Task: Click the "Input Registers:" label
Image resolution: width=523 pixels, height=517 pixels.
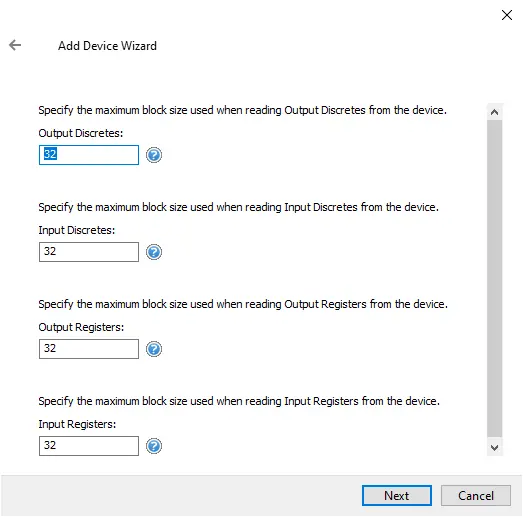Action: tap(77, 424)
